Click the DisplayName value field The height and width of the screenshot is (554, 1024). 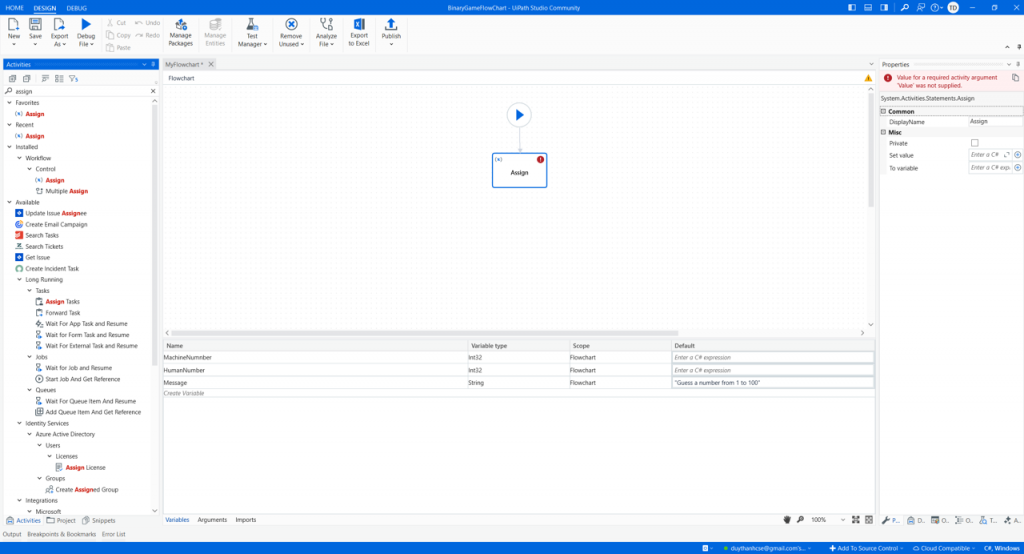(x=995, y=122)
